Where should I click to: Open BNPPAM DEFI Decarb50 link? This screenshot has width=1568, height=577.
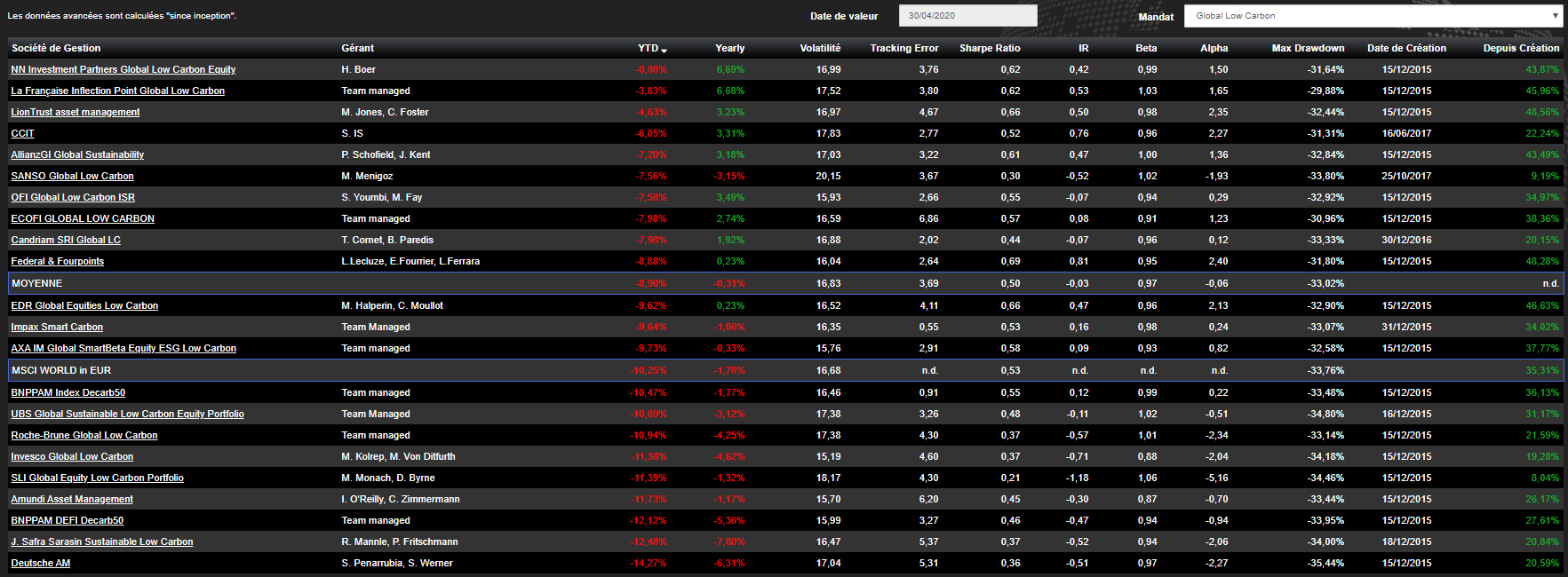tap(67, 520)
